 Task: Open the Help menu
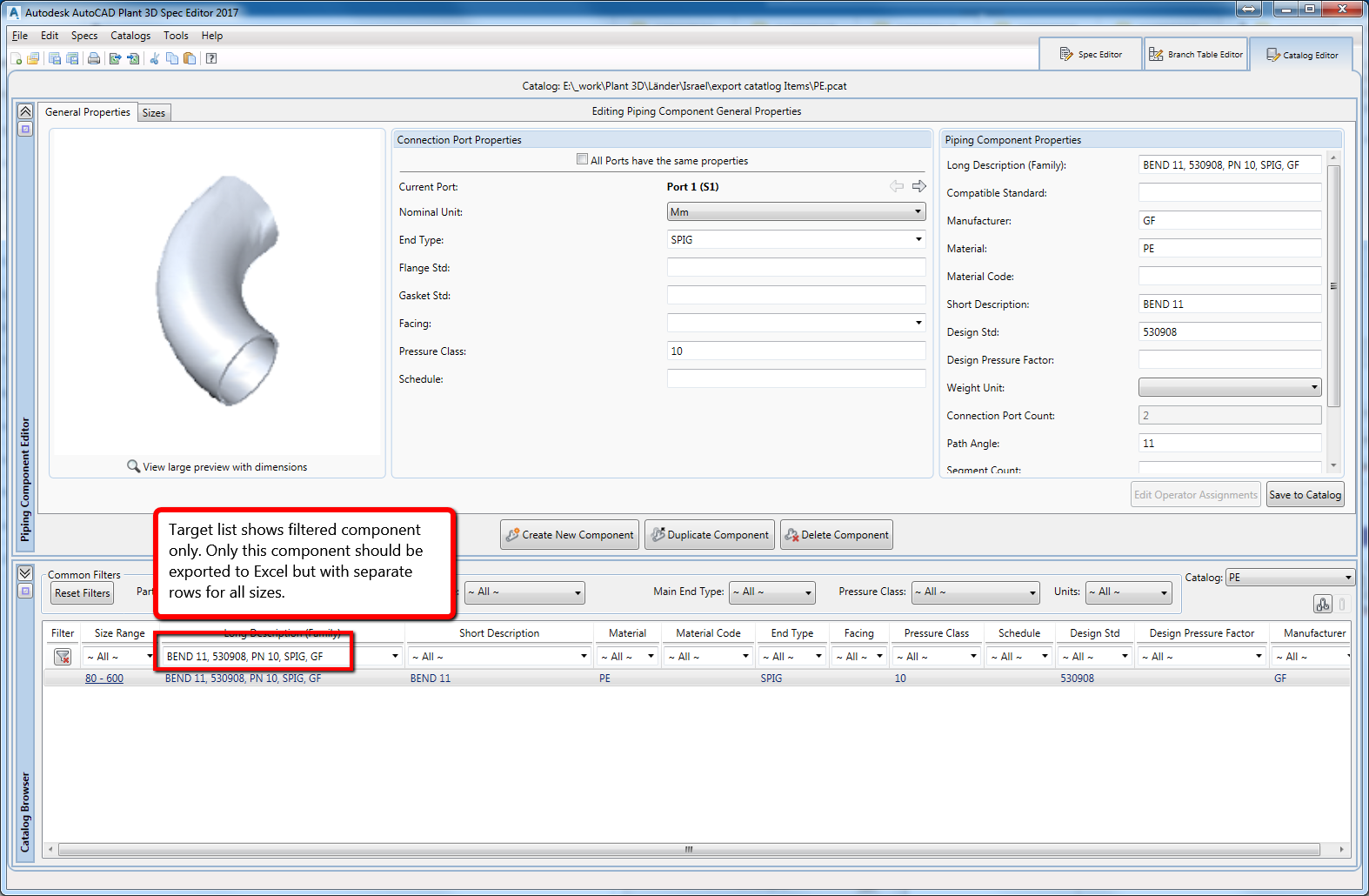coord(212,36)
